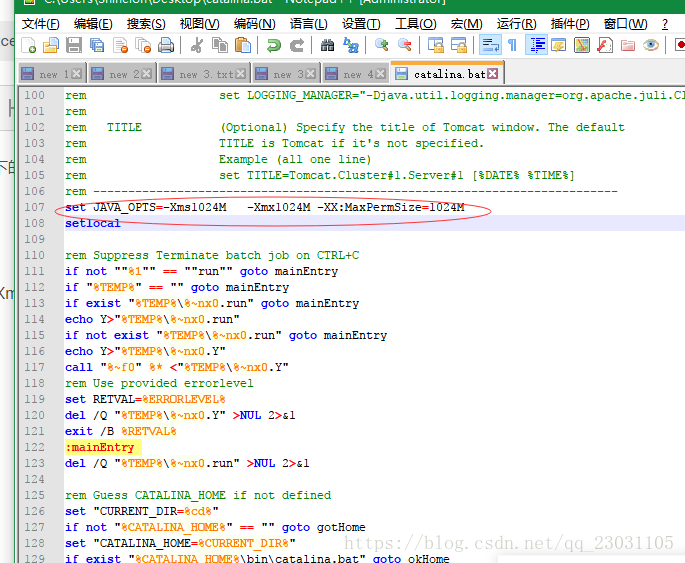
Task: Start macro recording with the red record icon
Action: point(679,45)
